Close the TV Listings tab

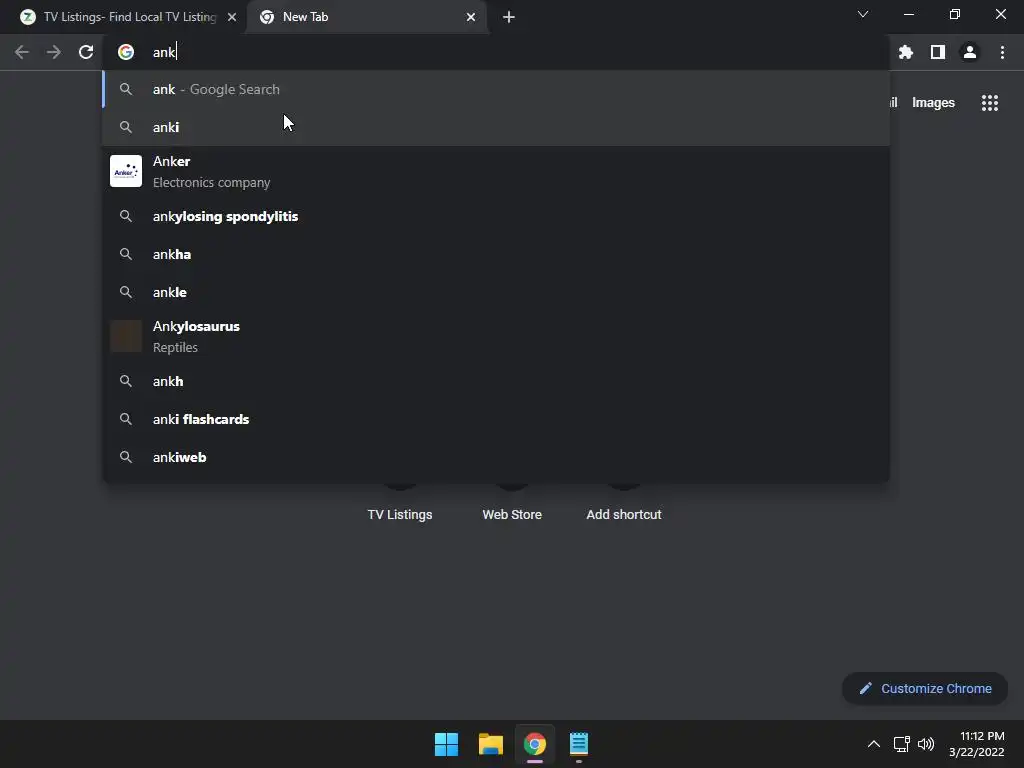(x=232, y=17)
